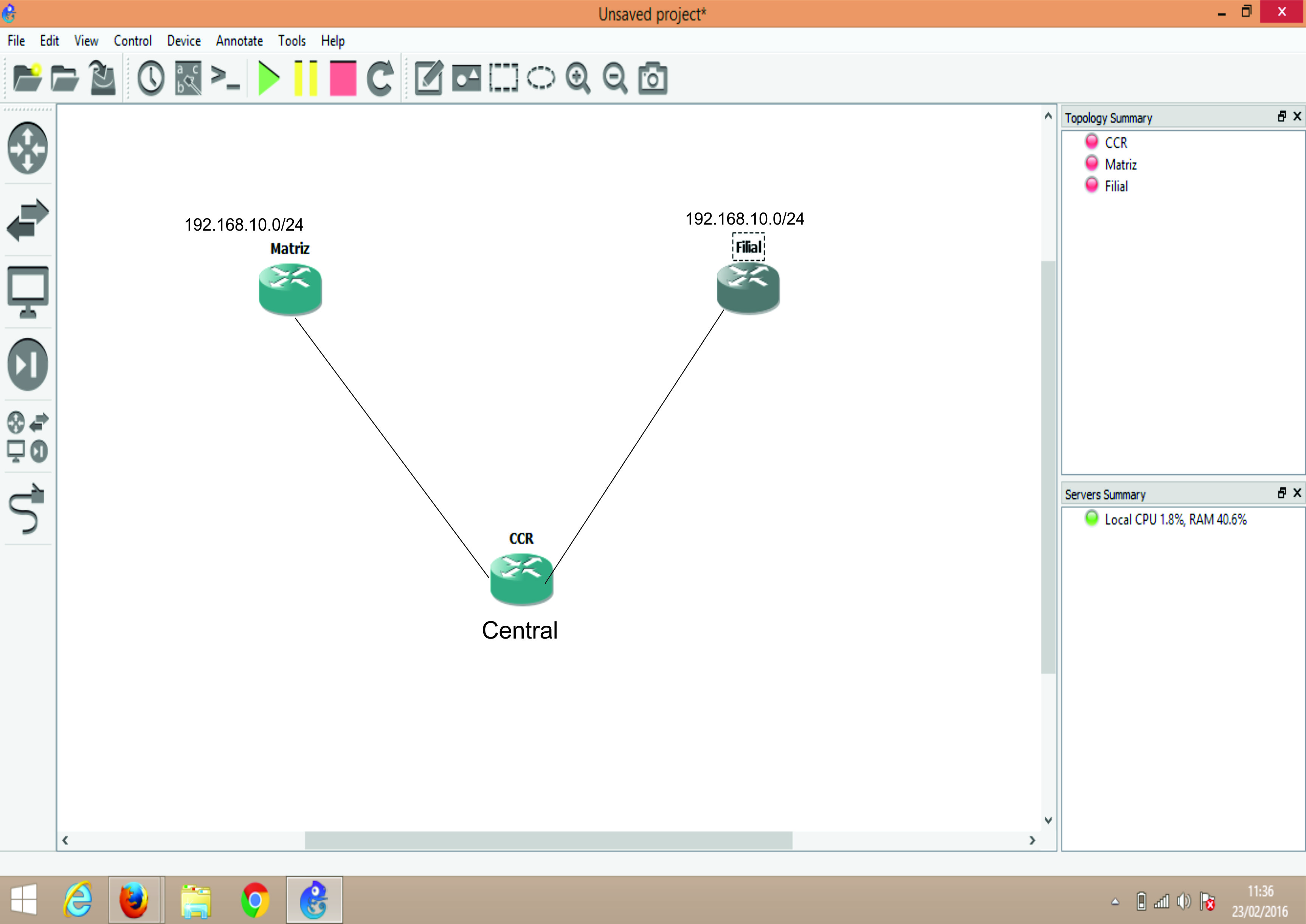Open Firefox from the taskbar
The width and height of the screenshot is (1306, 924).
134,900
